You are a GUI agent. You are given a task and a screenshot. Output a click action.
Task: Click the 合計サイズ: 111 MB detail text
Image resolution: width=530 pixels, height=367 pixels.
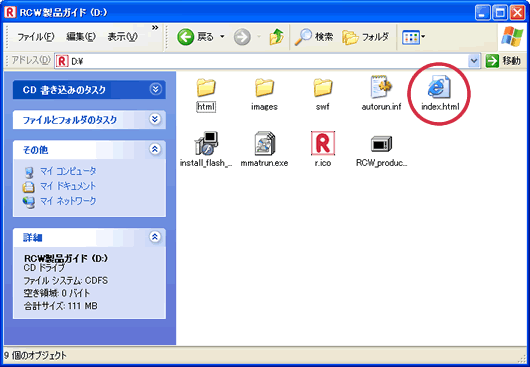click(x=61, y=306)
